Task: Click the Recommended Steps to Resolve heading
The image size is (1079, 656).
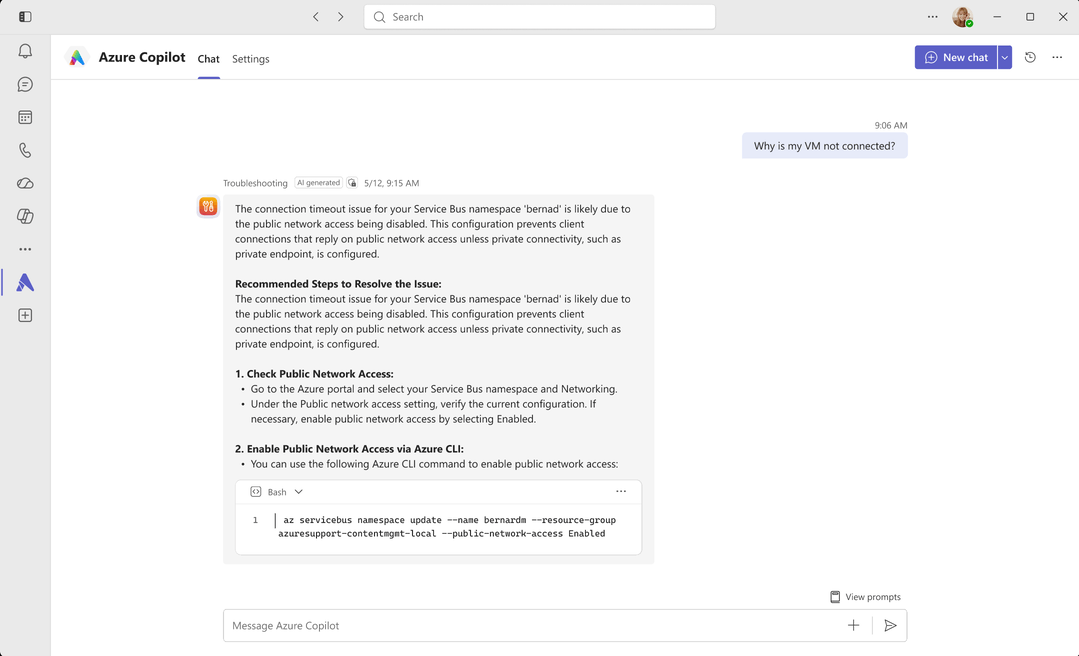Action: coord(338,284)
